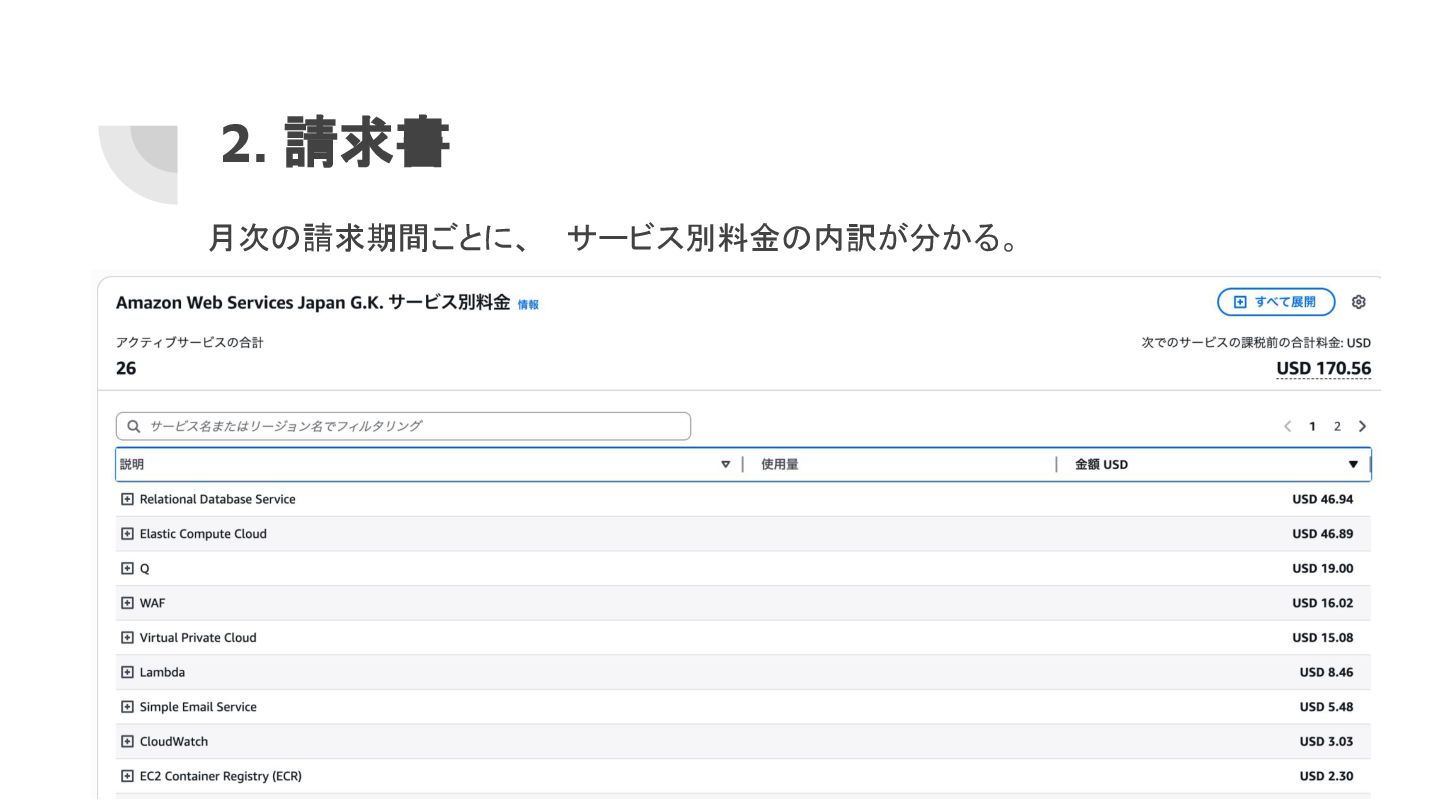Expand the Relational Database Service row

127,499
